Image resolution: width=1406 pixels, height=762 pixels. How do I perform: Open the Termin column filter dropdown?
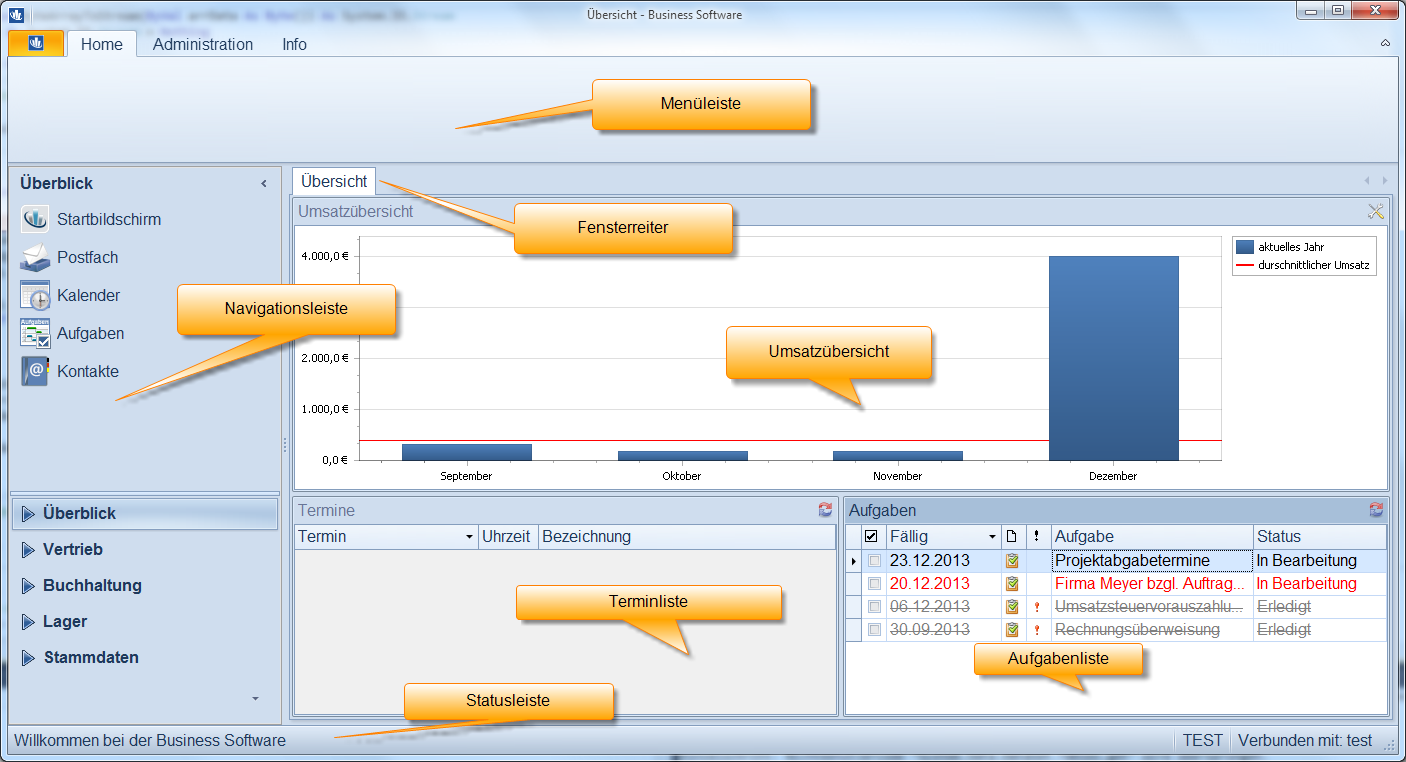(x=469, y=537)
